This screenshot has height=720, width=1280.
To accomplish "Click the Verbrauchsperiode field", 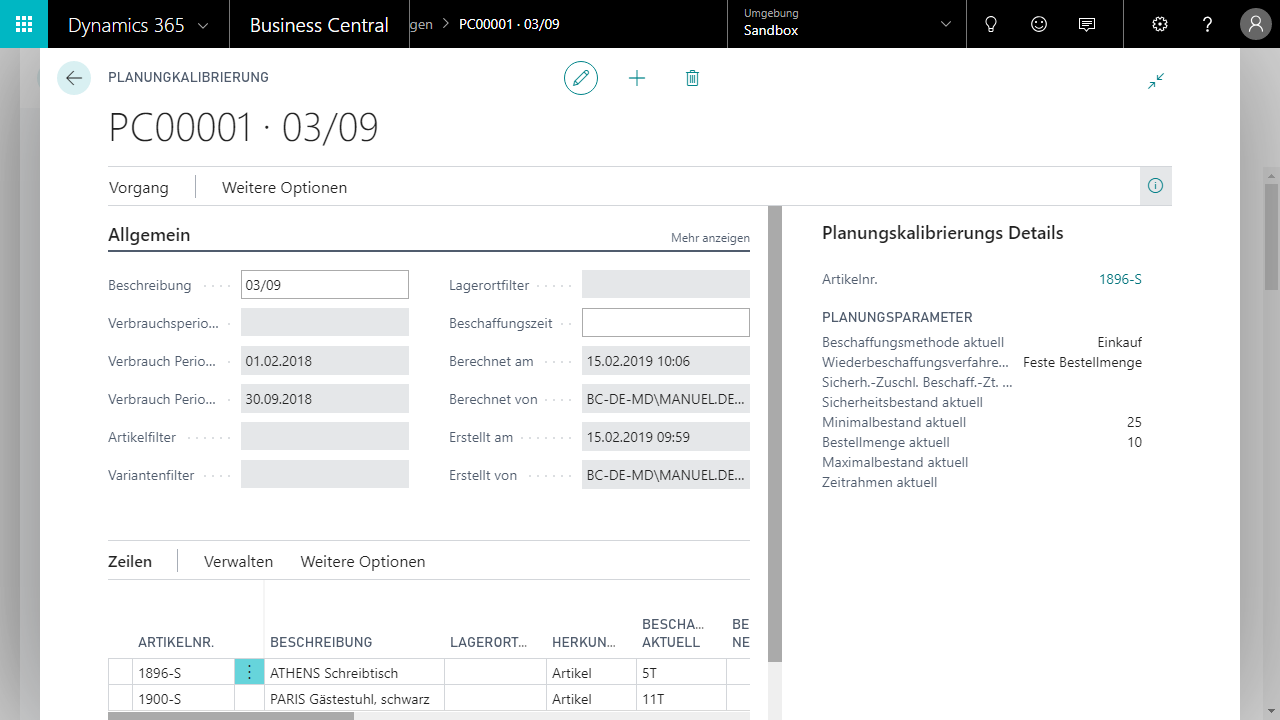I will (x=325, y=323).
